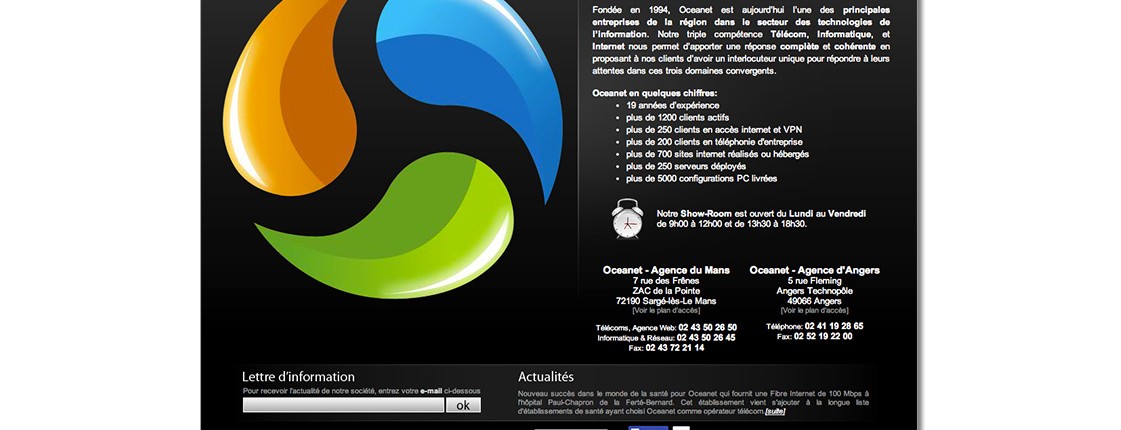Screen dimensions: 1121x430
Task: Click the Oceanet three-drop swirl logo
Action: tap(392, 148)
